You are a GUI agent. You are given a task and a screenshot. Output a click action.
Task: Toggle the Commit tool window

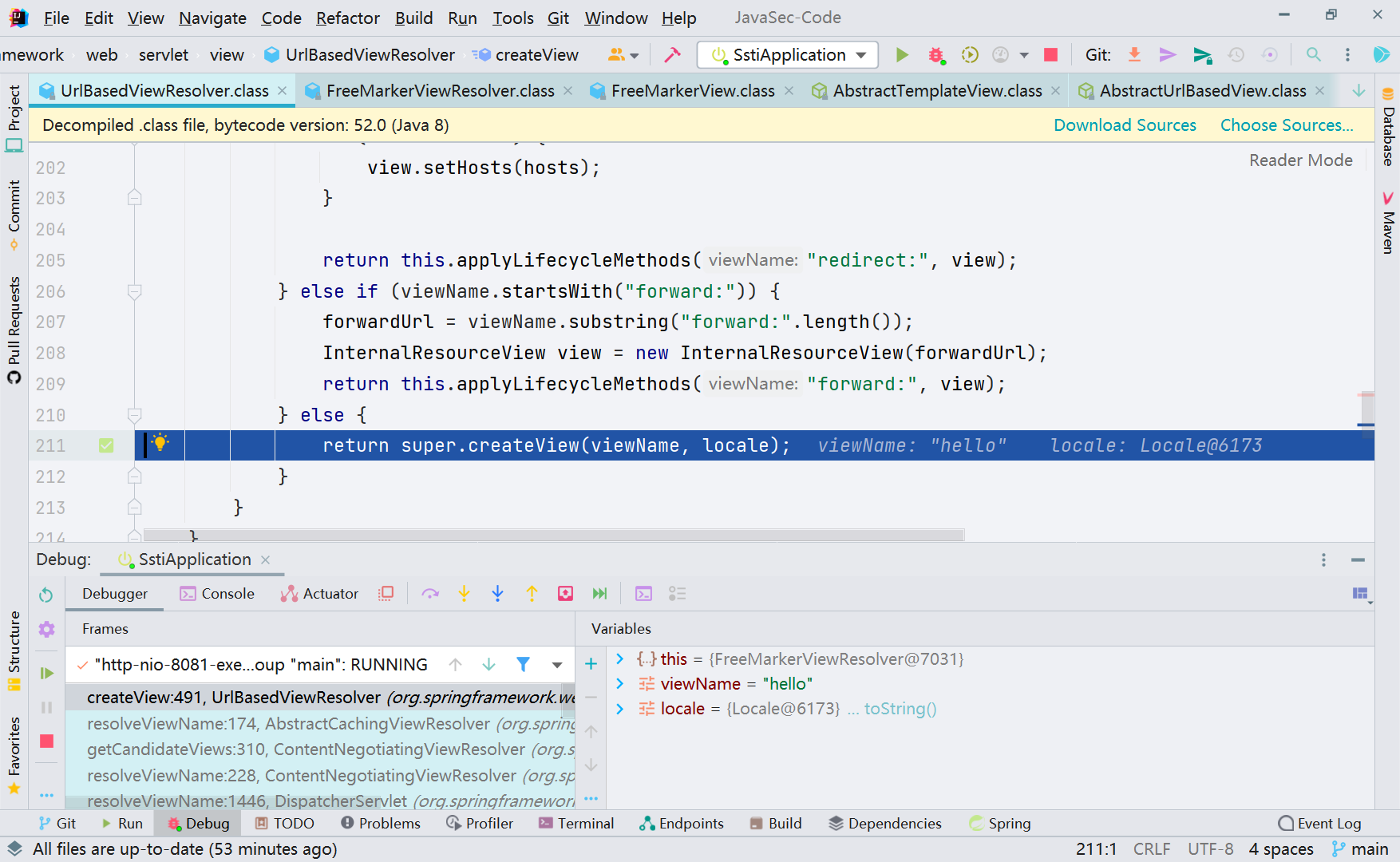tap(14, 214)
